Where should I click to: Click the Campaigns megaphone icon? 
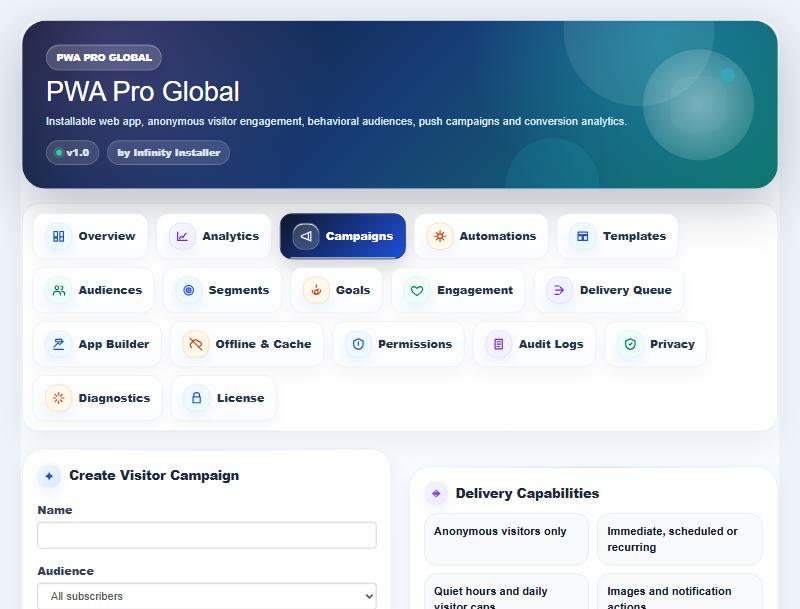pyautogui.click(x=306, y=236)
